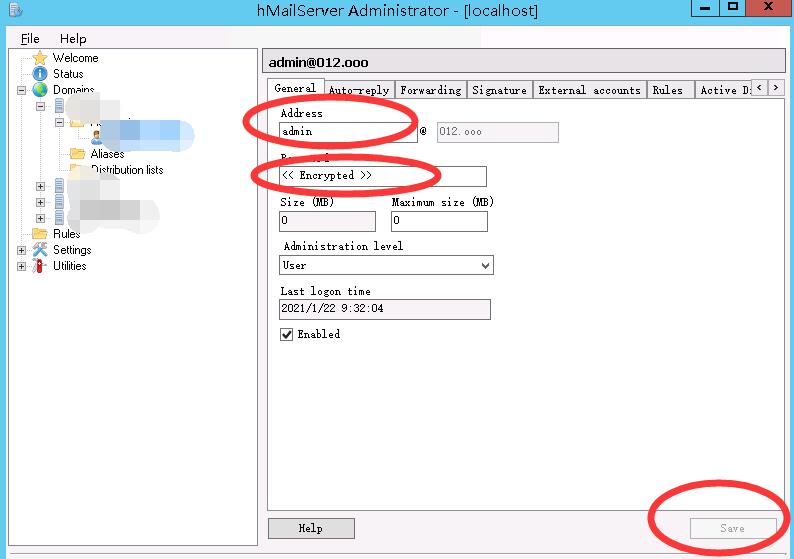
Task: Expand the Settings tree node
Action: [22, 250]
